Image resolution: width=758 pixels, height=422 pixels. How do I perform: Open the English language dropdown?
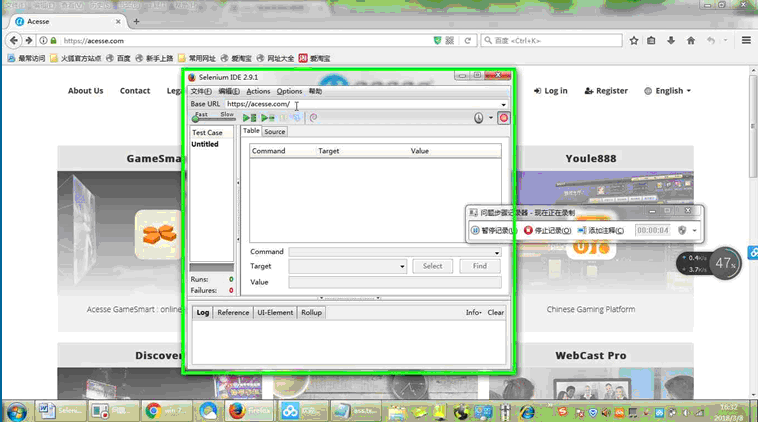pyautogui.click(x=668, y=91)
